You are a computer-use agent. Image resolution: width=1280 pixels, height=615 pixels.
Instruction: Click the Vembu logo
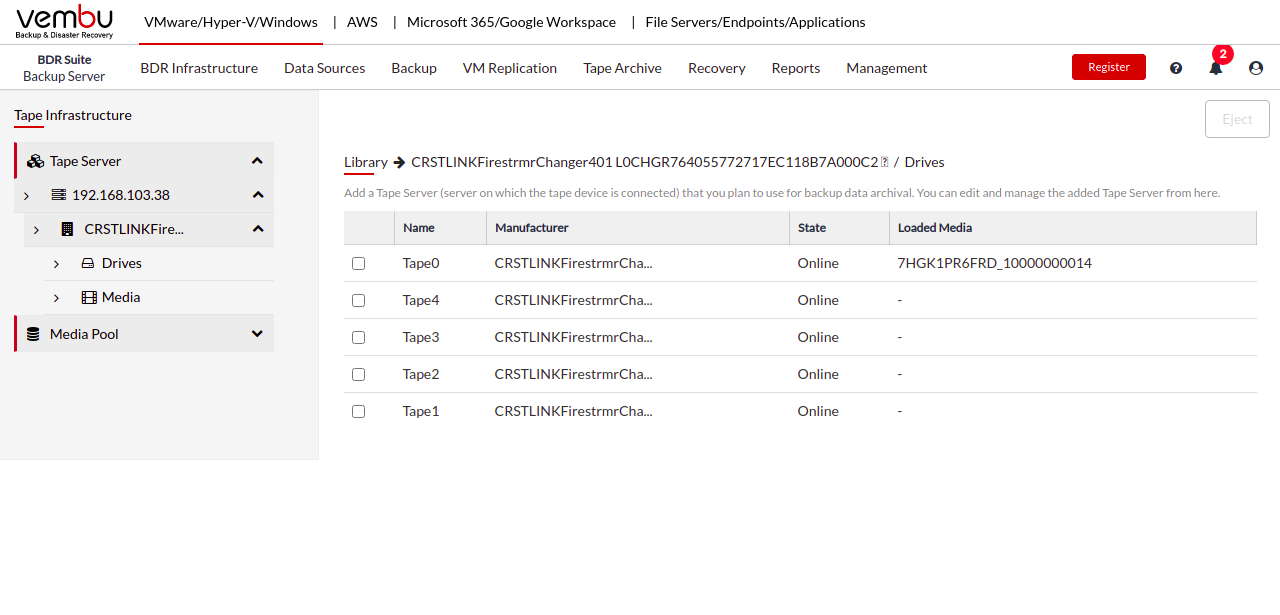coord(65,22)
